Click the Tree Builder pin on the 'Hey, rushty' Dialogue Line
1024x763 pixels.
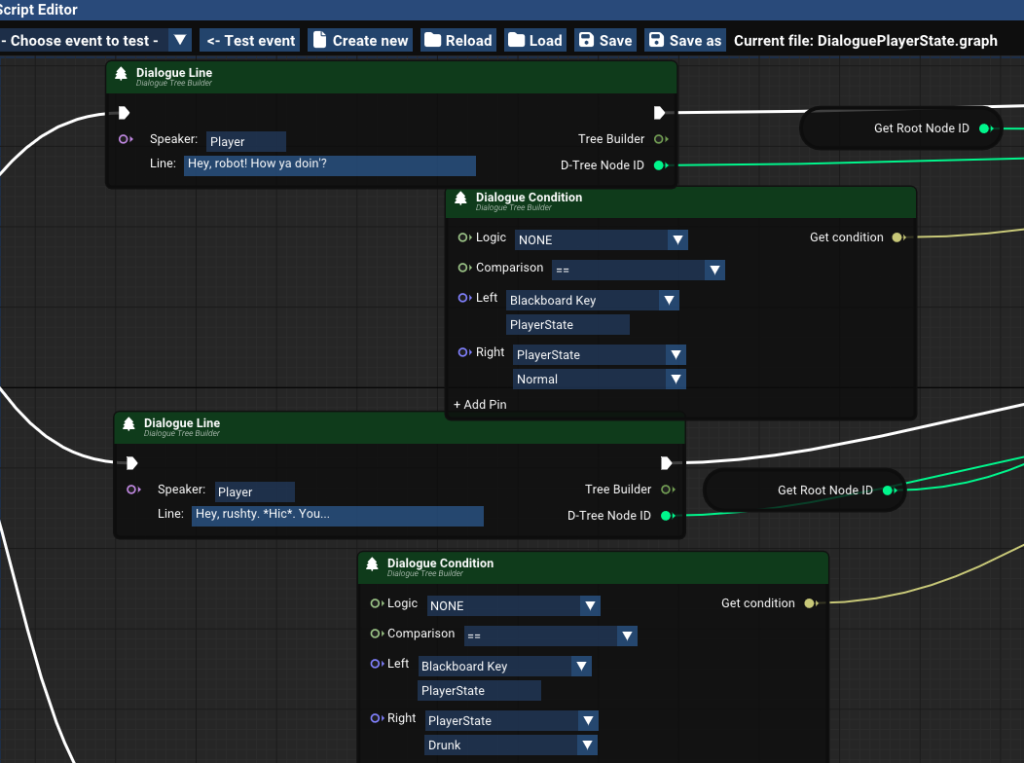point(666,490)
